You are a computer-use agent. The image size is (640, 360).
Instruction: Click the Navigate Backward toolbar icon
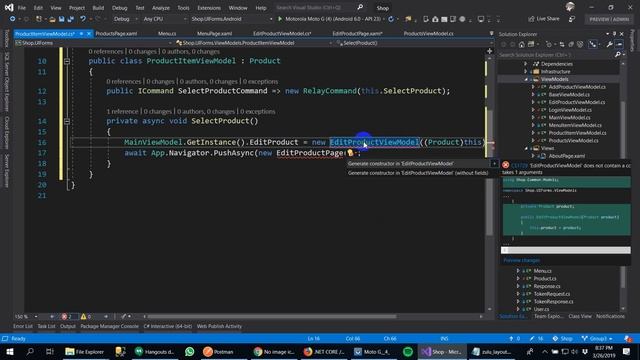tap(13, 19)
